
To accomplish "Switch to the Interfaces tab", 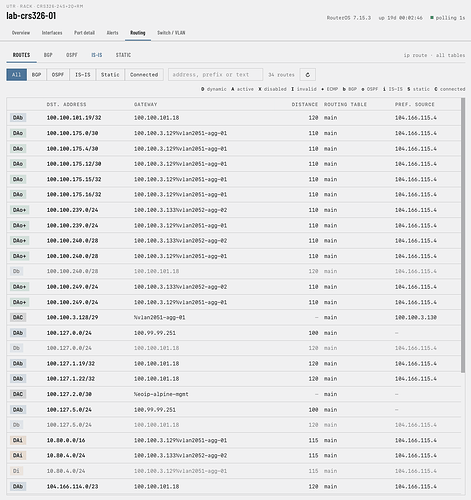I will pos(52,33).
